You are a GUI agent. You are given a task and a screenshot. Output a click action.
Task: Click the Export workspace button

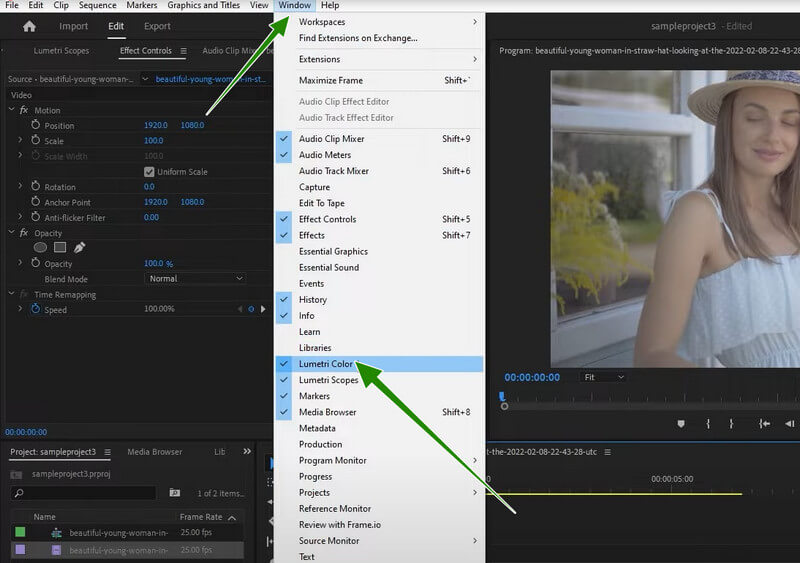pyautogui.click(x=157, y=26)
